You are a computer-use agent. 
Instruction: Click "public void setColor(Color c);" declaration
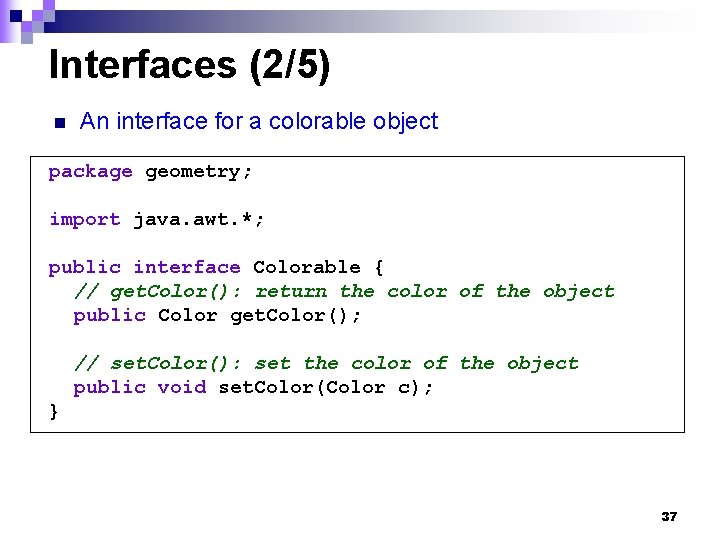[x=253, y=388]
